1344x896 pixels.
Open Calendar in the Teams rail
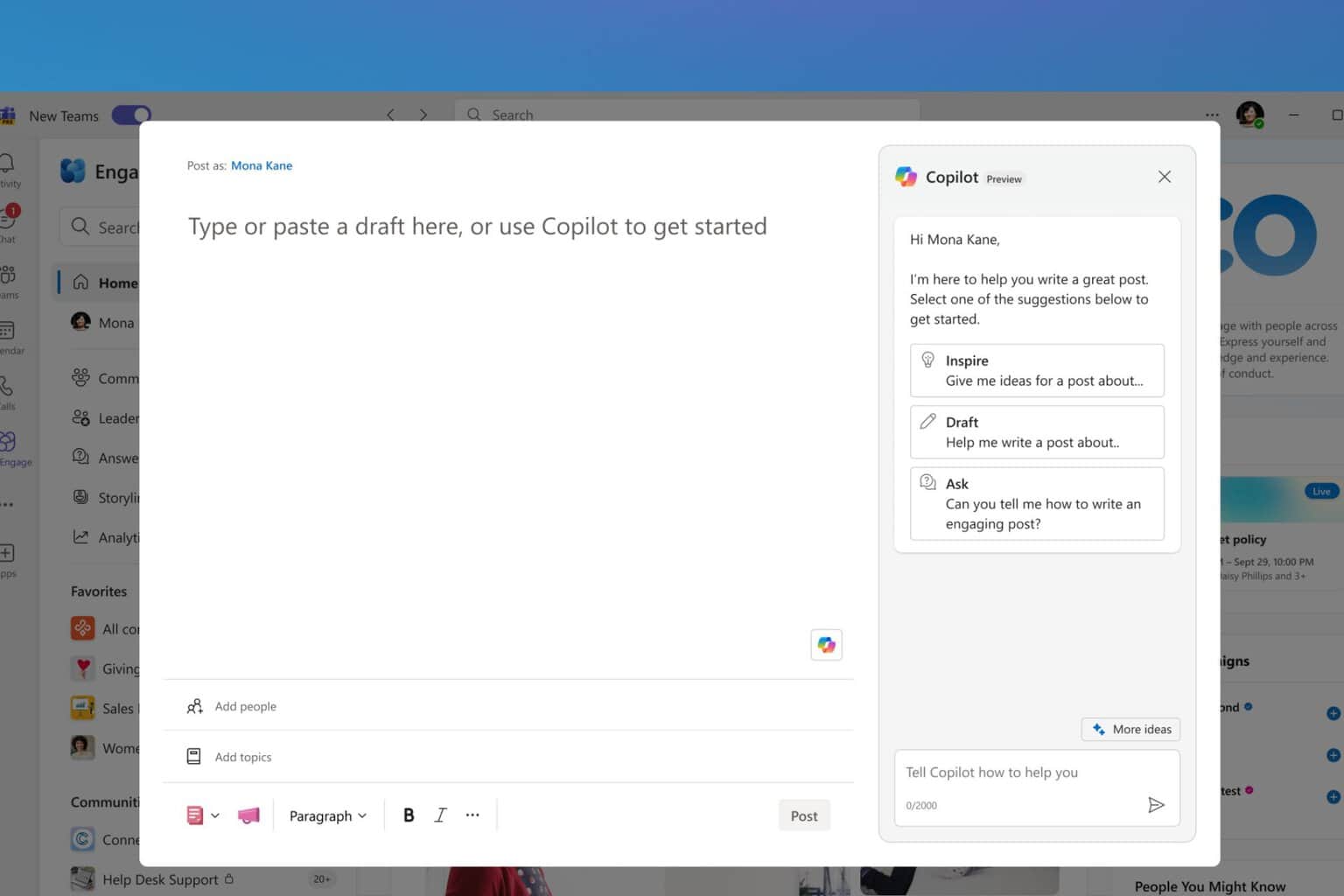click(x=7, y=336)
